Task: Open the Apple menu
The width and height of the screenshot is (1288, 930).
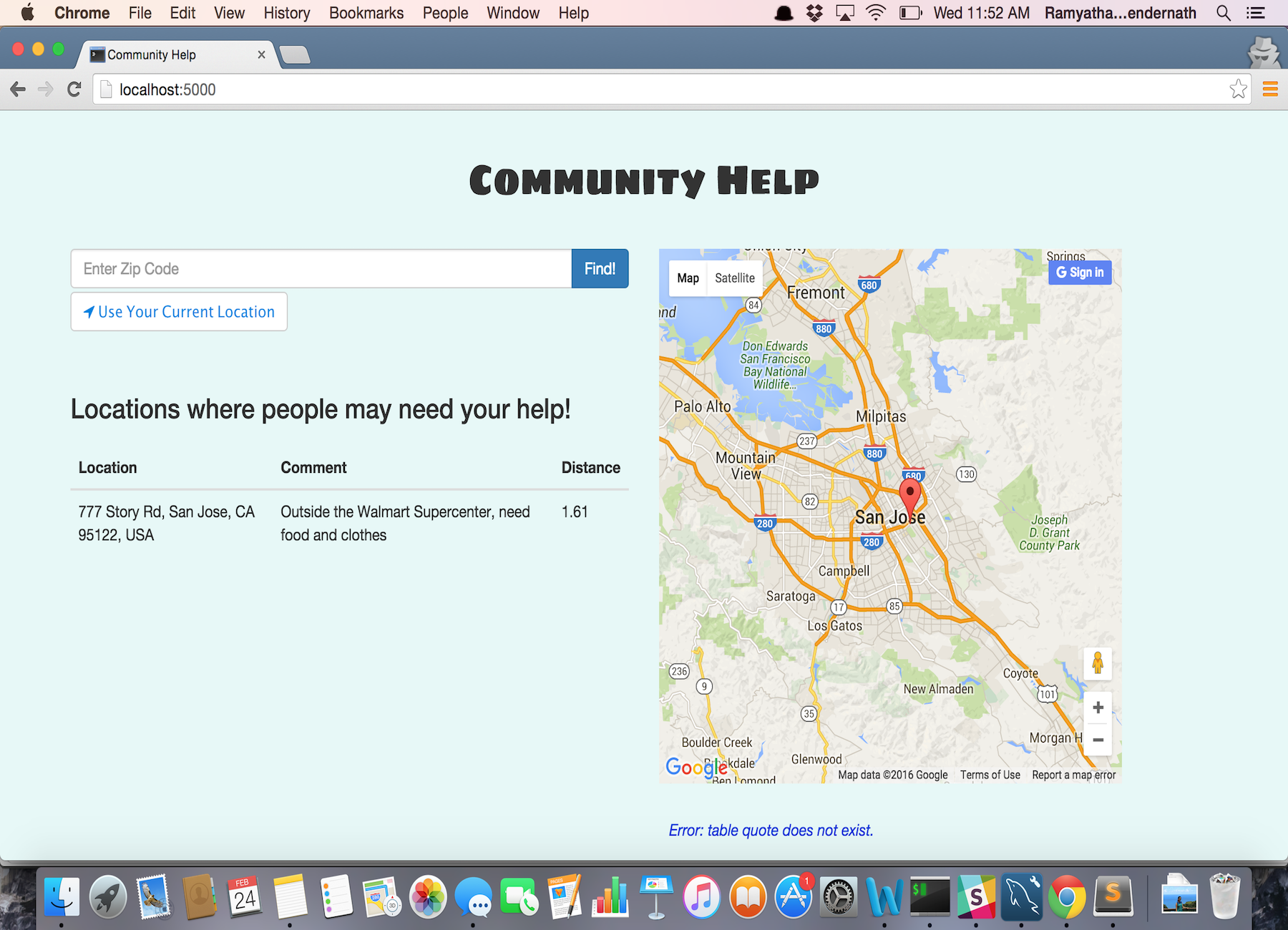Action: (27, 13)
